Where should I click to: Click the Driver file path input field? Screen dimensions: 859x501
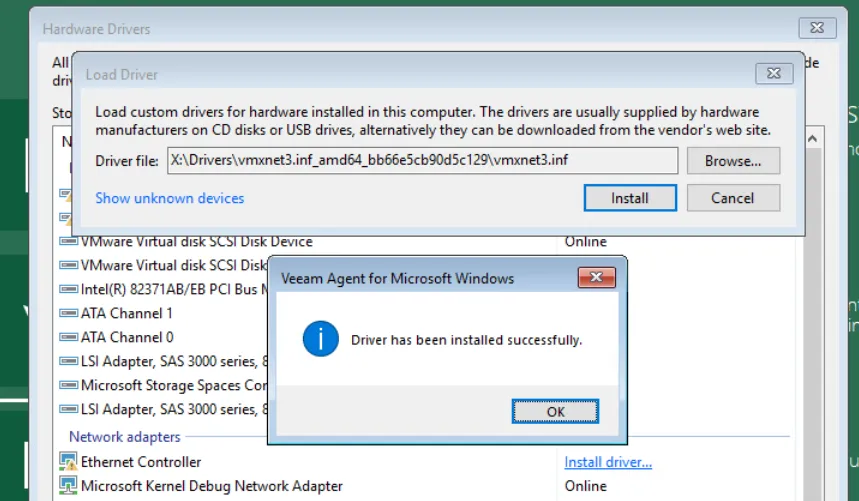(x=422, y=160)
